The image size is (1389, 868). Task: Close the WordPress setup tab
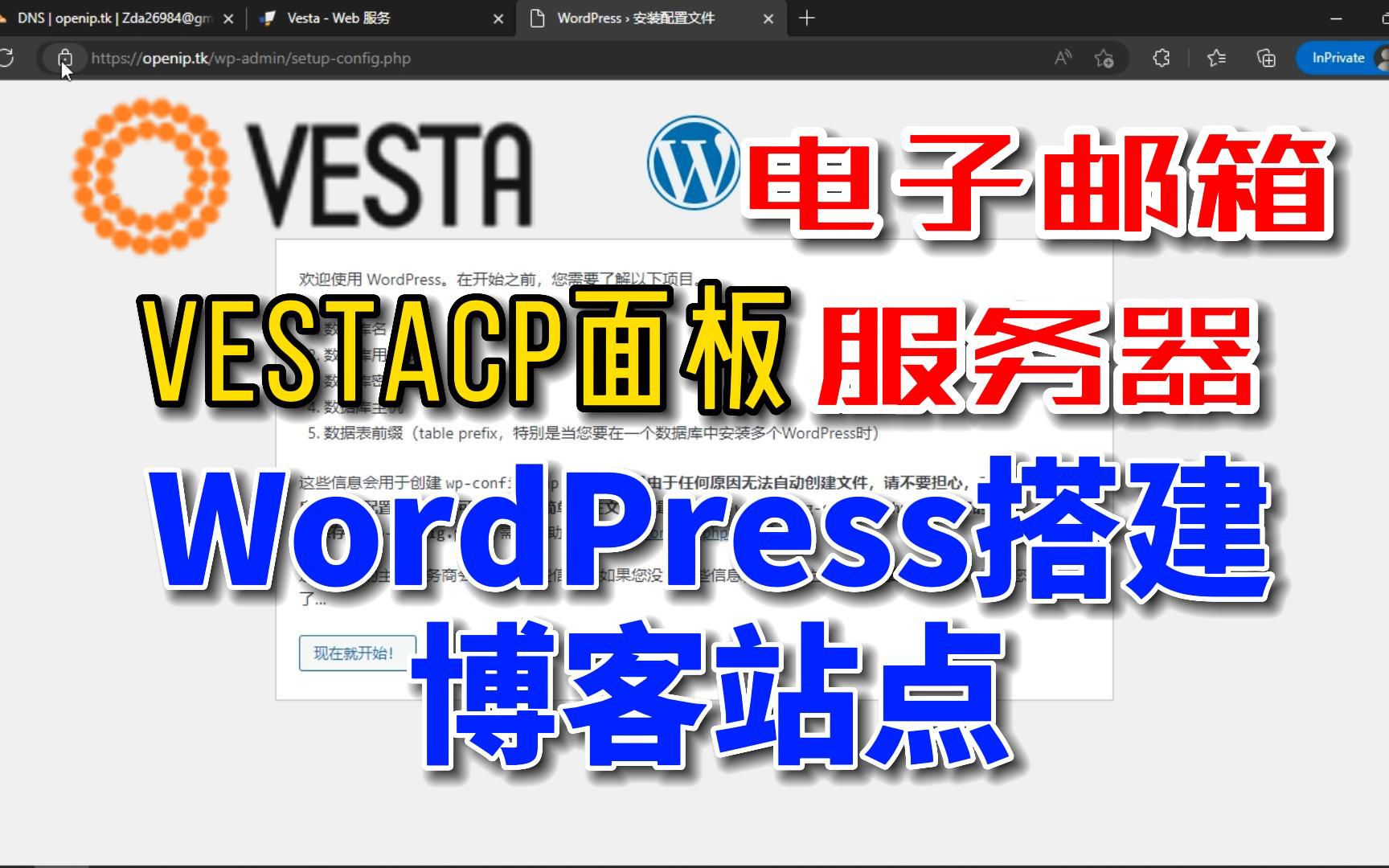tap(768, 18)
